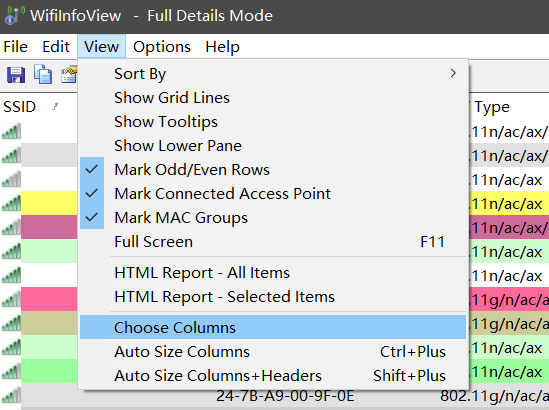Select Auto Size Columns+Headers entry
The image size is (549, 410).
273,375
